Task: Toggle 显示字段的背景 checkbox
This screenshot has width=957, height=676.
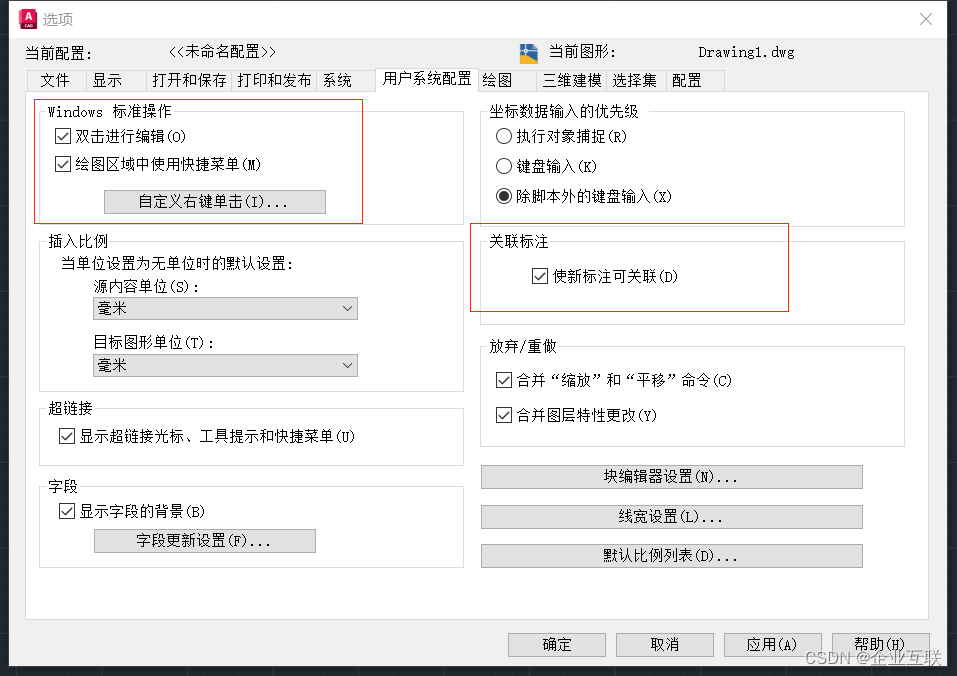Action: [67, 511]
